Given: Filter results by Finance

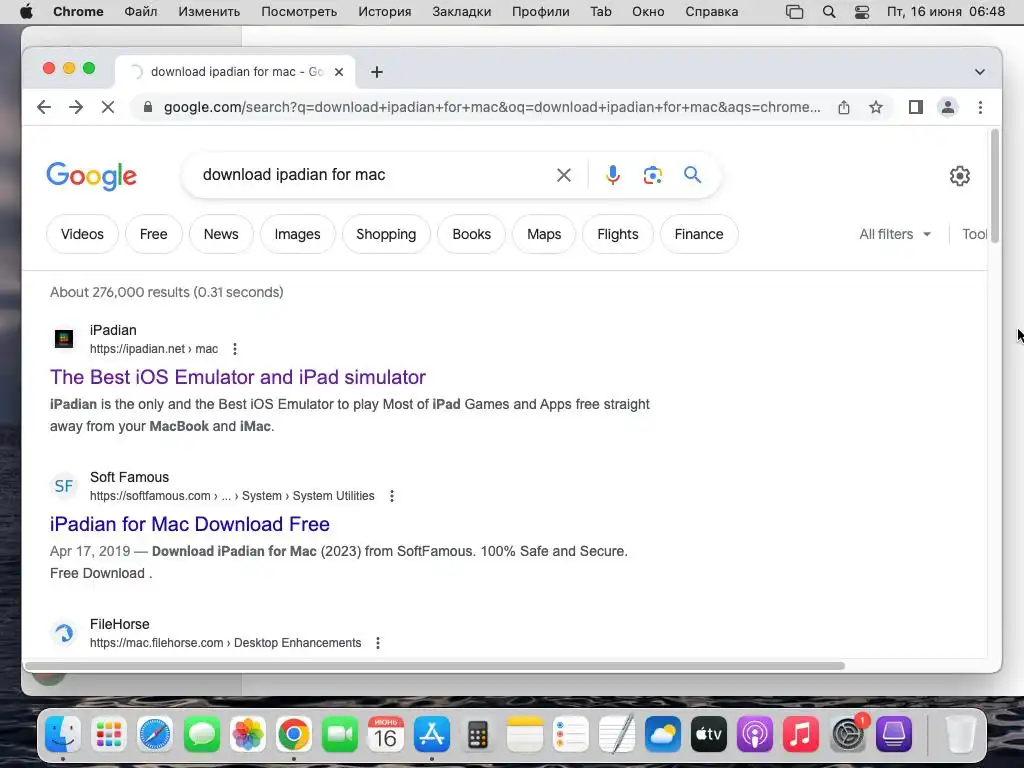Looking at the screenshot, I should pyautogui.click(x=699, y=234).
